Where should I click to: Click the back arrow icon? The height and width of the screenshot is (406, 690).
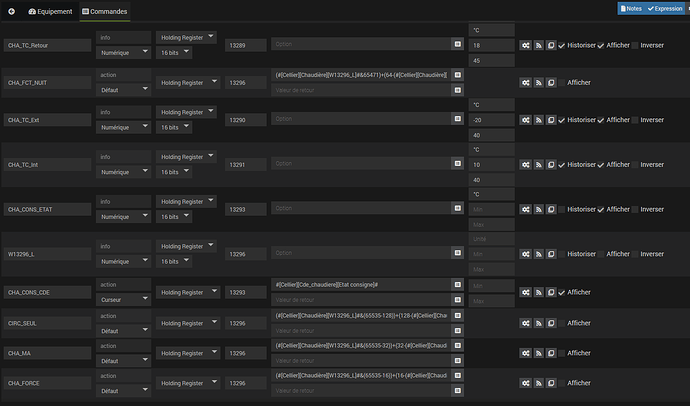(12, 10)
